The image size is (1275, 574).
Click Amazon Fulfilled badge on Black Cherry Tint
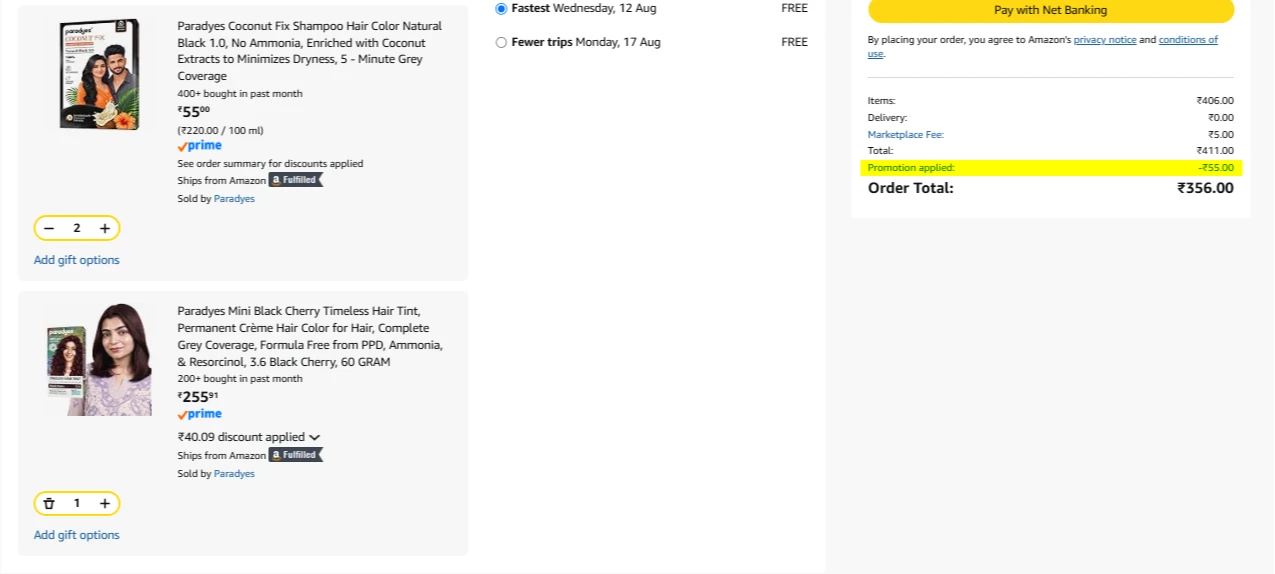(x=296, y=455)
